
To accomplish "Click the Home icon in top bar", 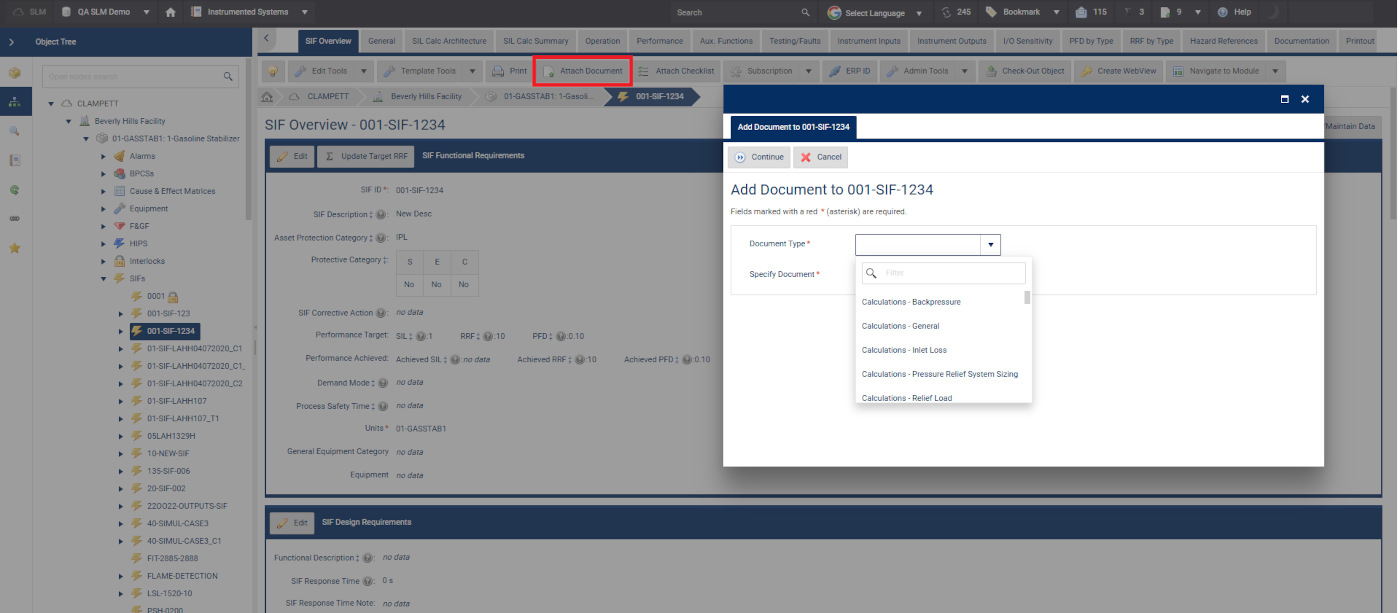I will click(x=171, y=12).
